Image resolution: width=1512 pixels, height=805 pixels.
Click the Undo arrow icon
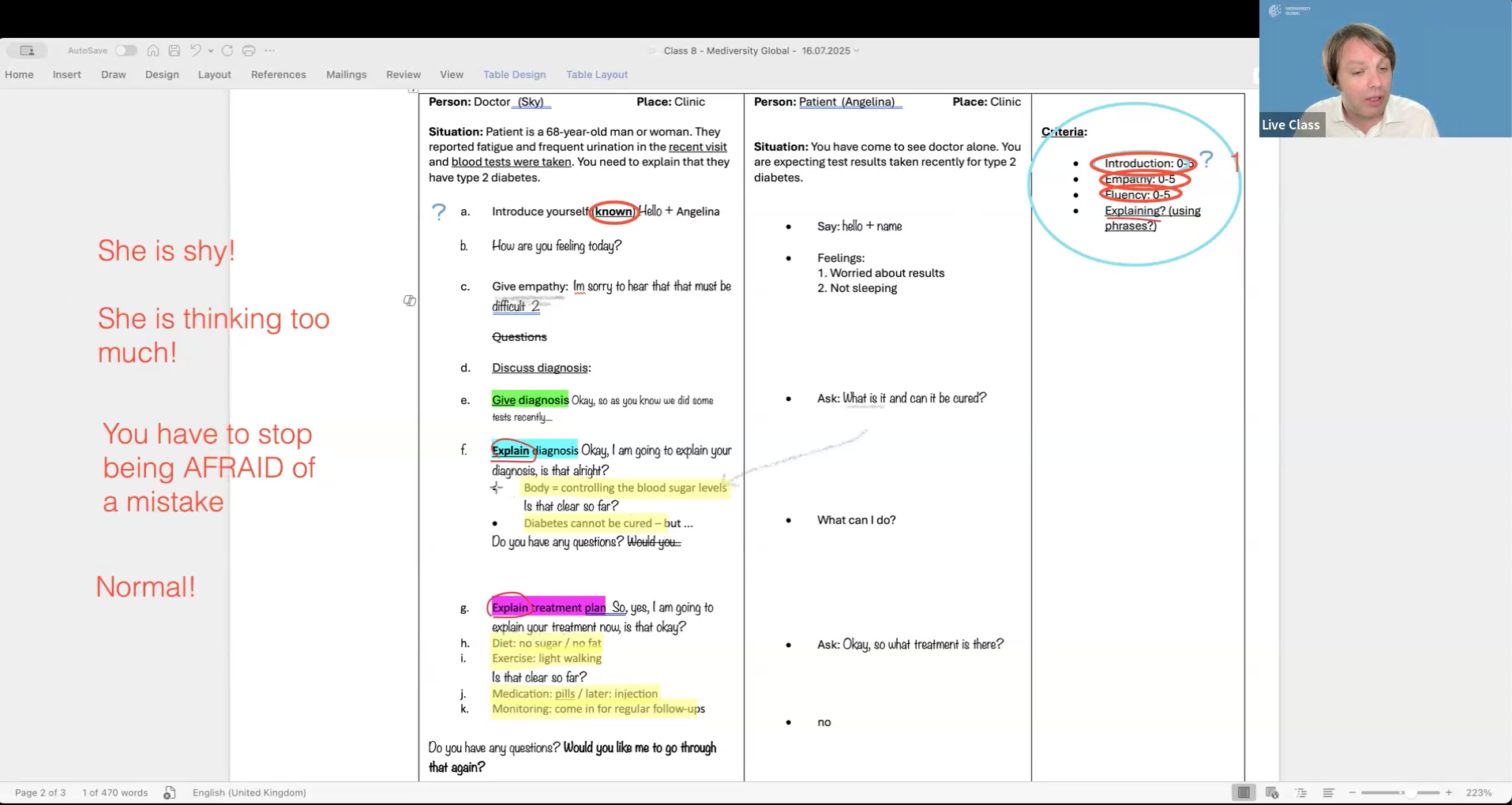coord(195,51)
